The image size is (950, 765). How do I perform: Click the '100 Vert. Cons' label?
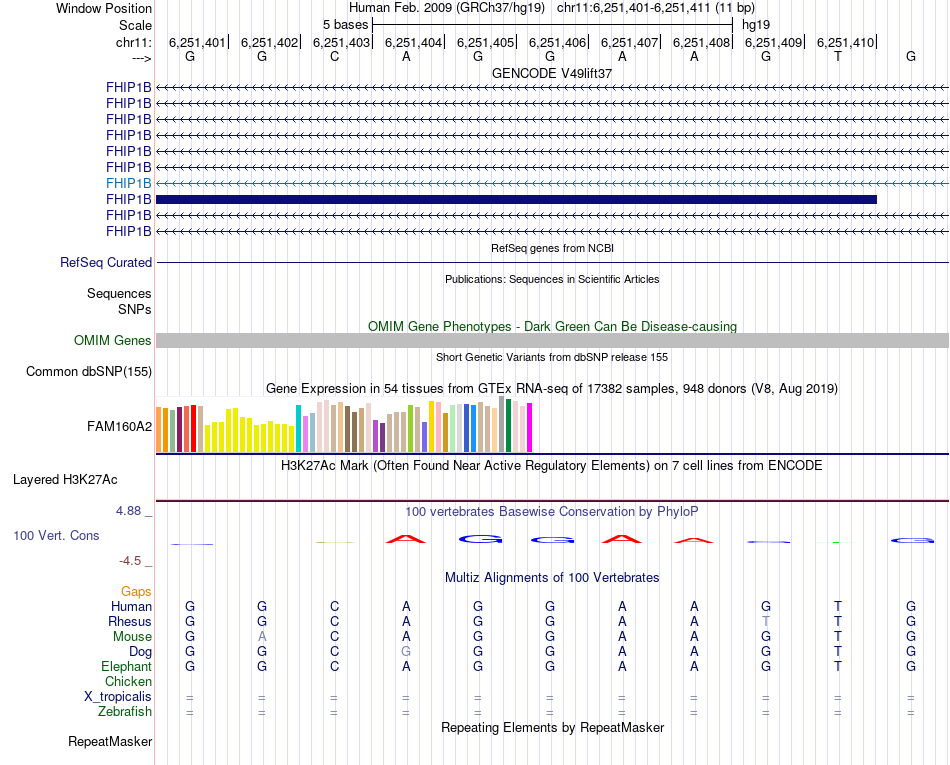[56, 535]
